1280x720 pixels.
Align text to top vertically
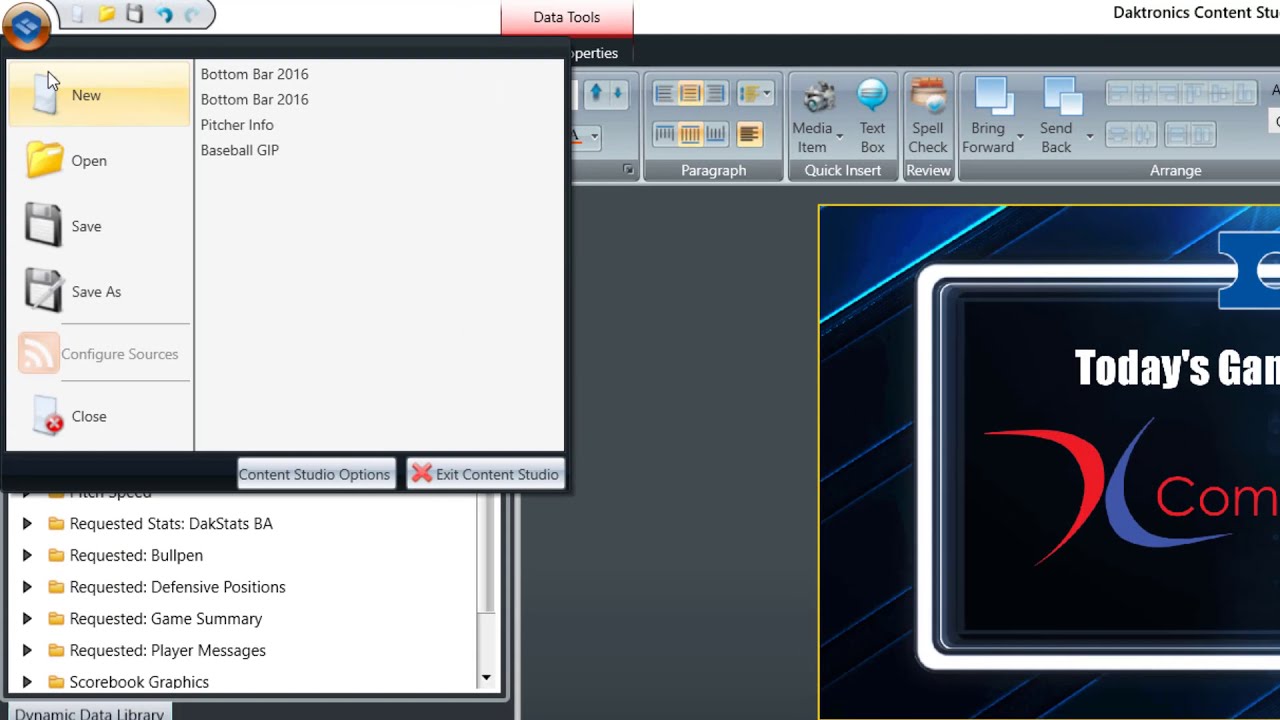[665, 133]
